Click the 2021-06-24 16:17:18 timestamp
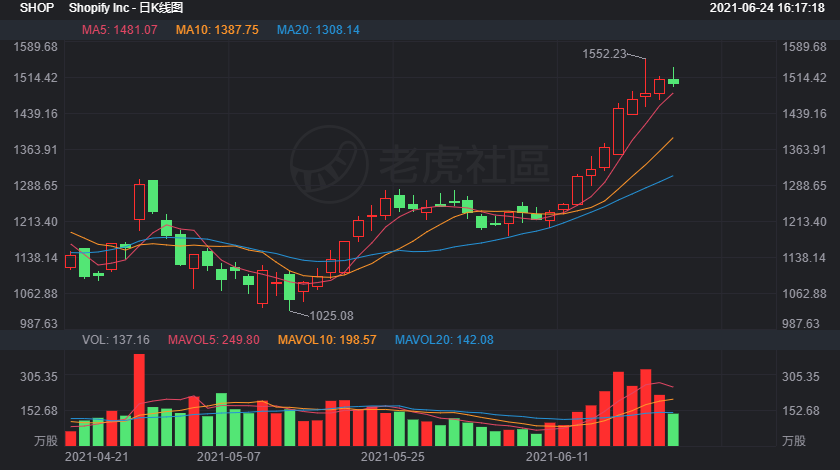Image resolution: width=840 pixels, height=470 pixels. coord(767,8)
